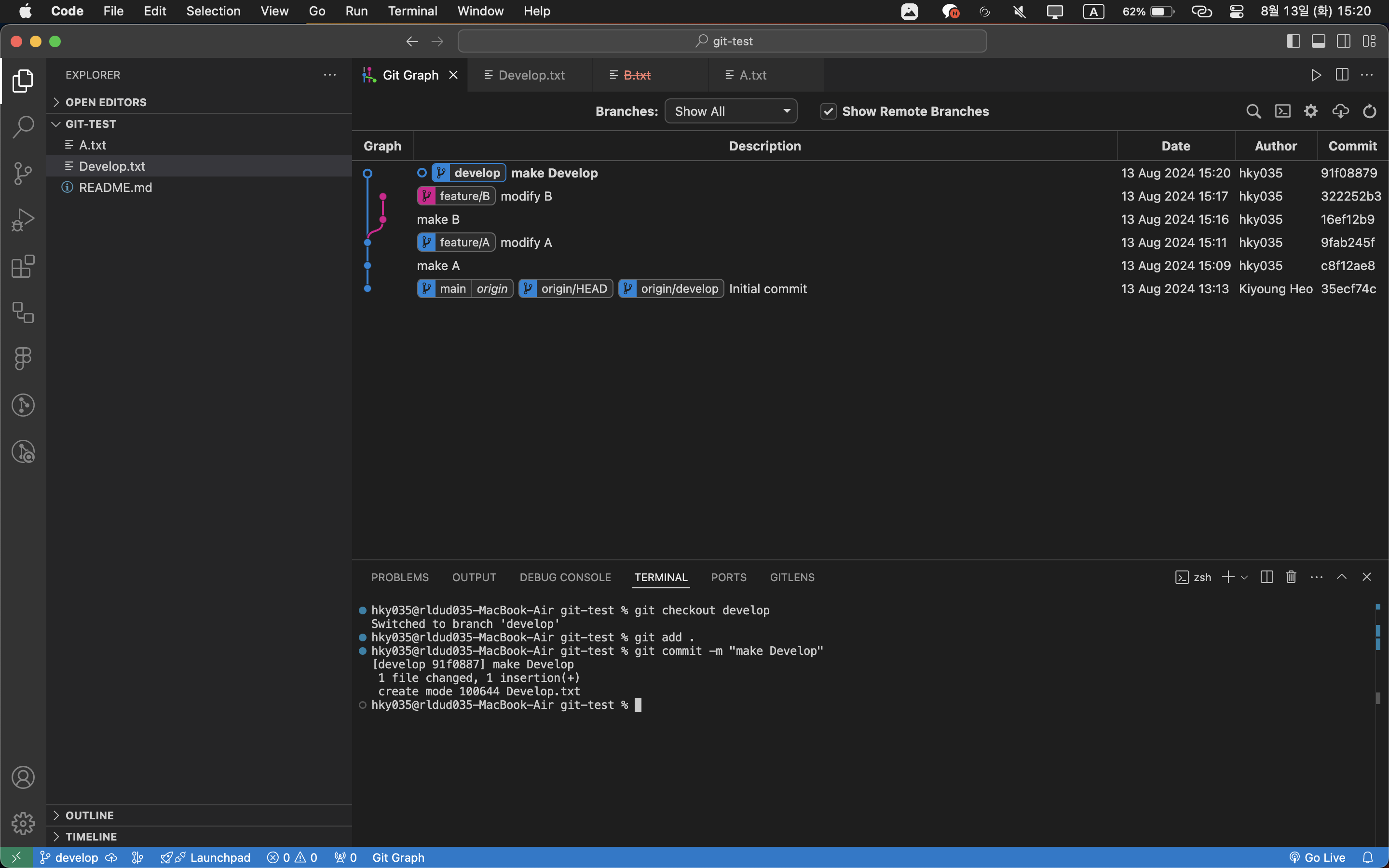Open the Explorer view in activity bar
1389x868 pixels.
[x=23, y=81]
